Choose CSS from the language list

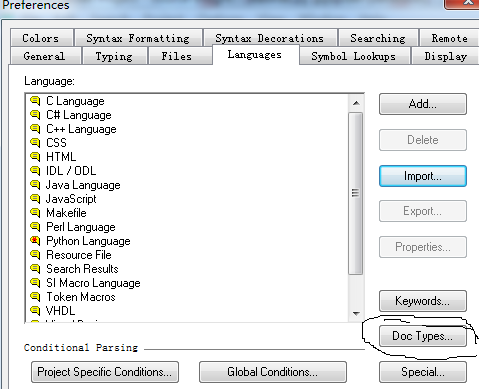click(x=56, y=143)
